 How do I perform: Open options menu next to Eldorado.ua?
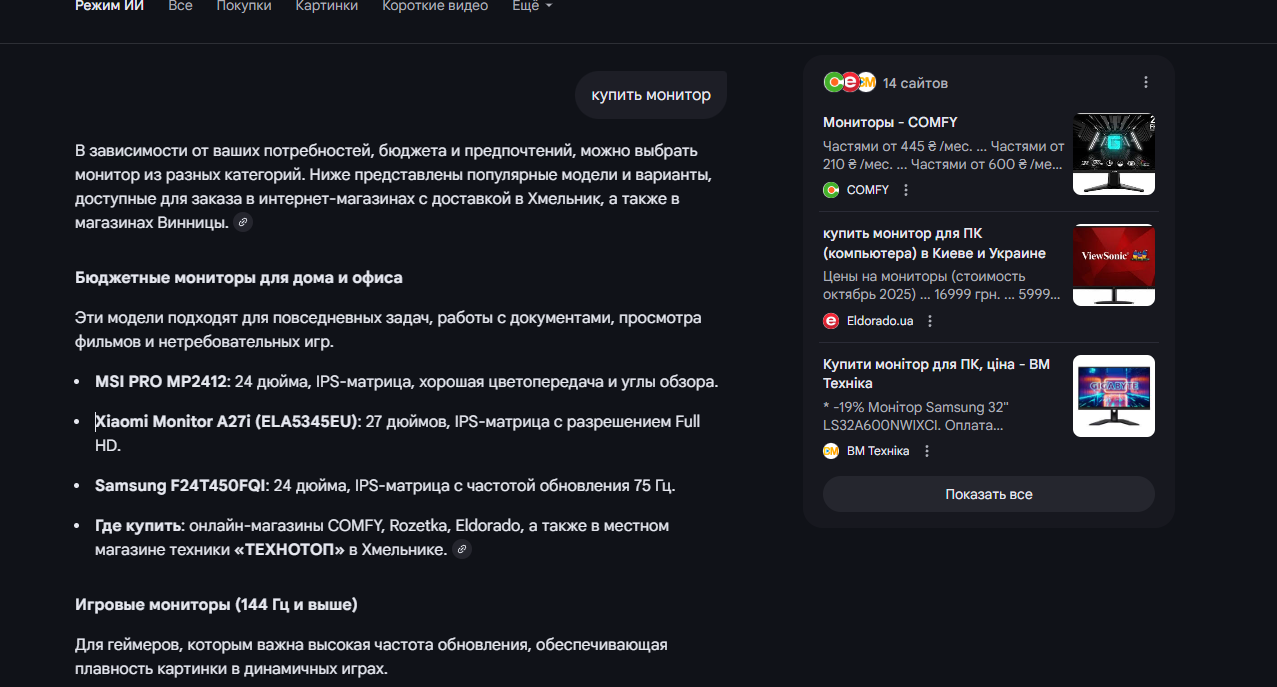(930, 321)
